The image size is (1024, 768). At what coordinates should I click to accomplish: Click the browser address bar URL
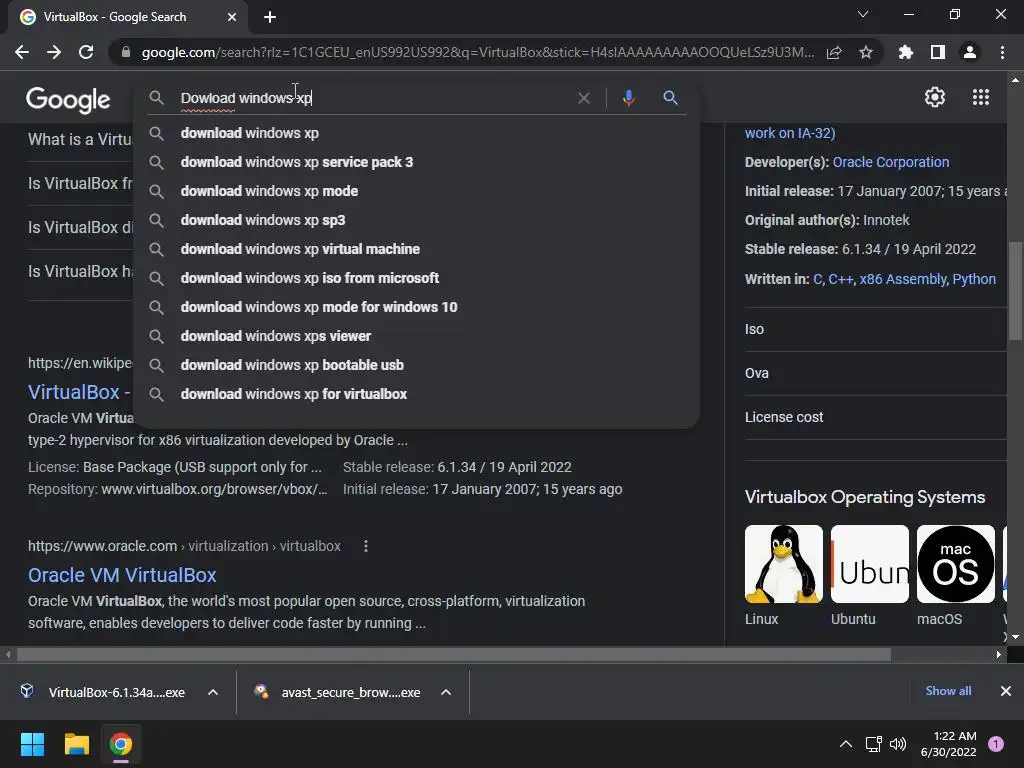click(x=477, y=52)
